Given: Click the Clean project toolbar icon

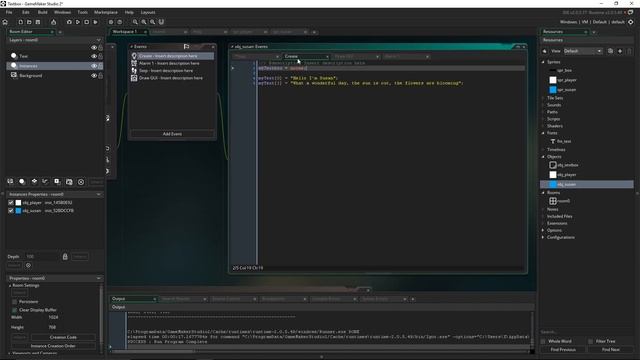Looking at the screenshot, I should click(x=95, y=22).
